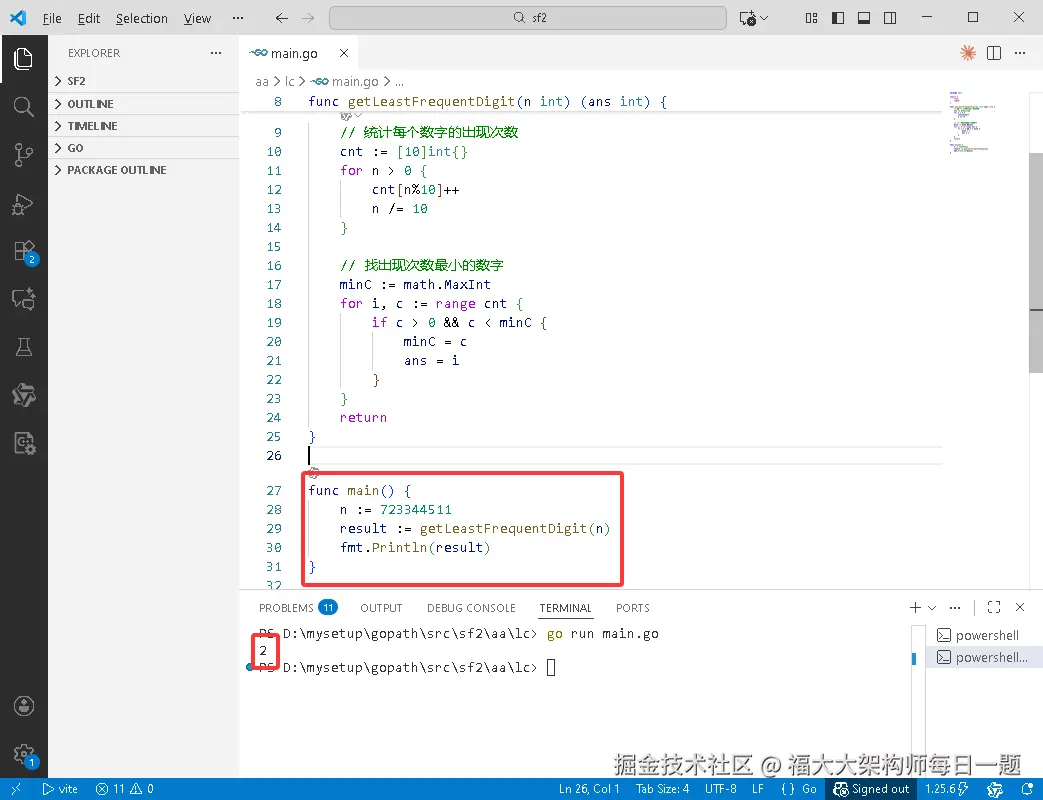Open the Selection menu
Screen dimensions: 1043x800
[142, 18]
